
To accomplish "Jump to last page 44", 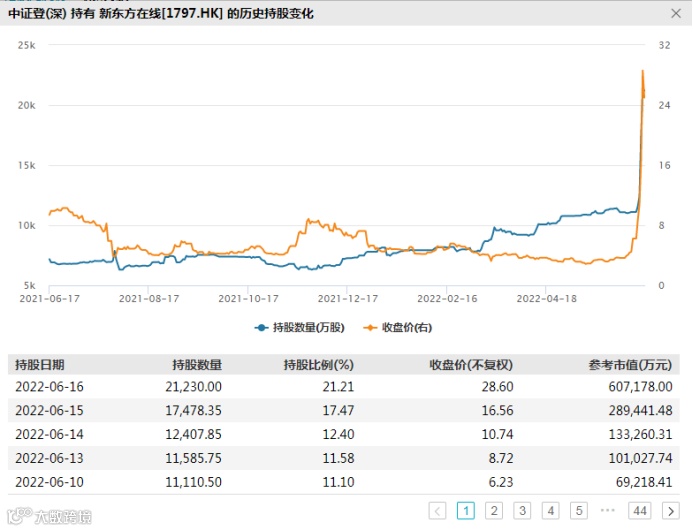I will click(640, 511).
